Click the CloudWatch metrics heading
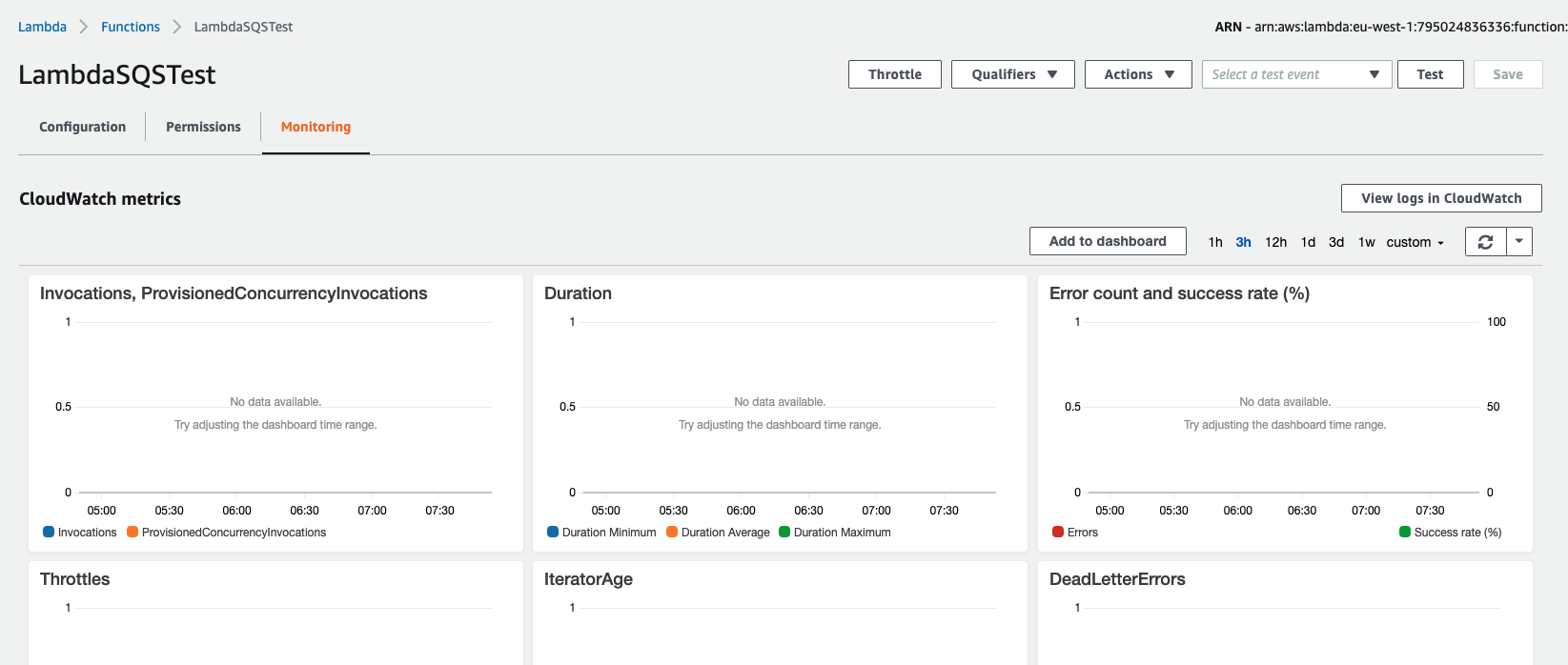This screenshot has height=665, width=1568. pyautogui.click(x=100, y=198)
